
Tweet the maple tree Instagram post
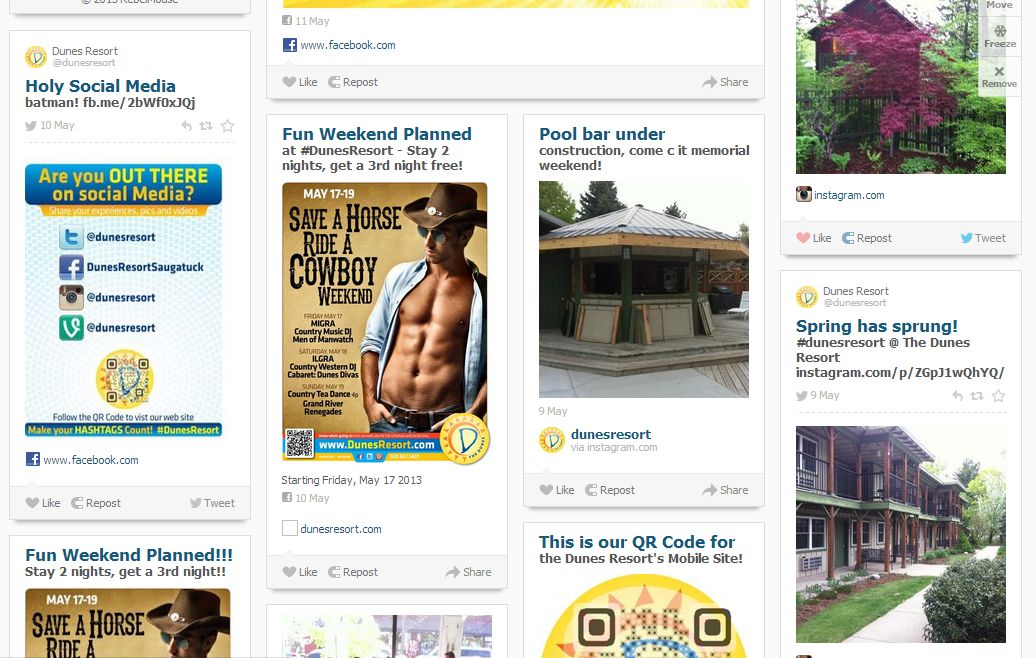(x=983, y=238)
